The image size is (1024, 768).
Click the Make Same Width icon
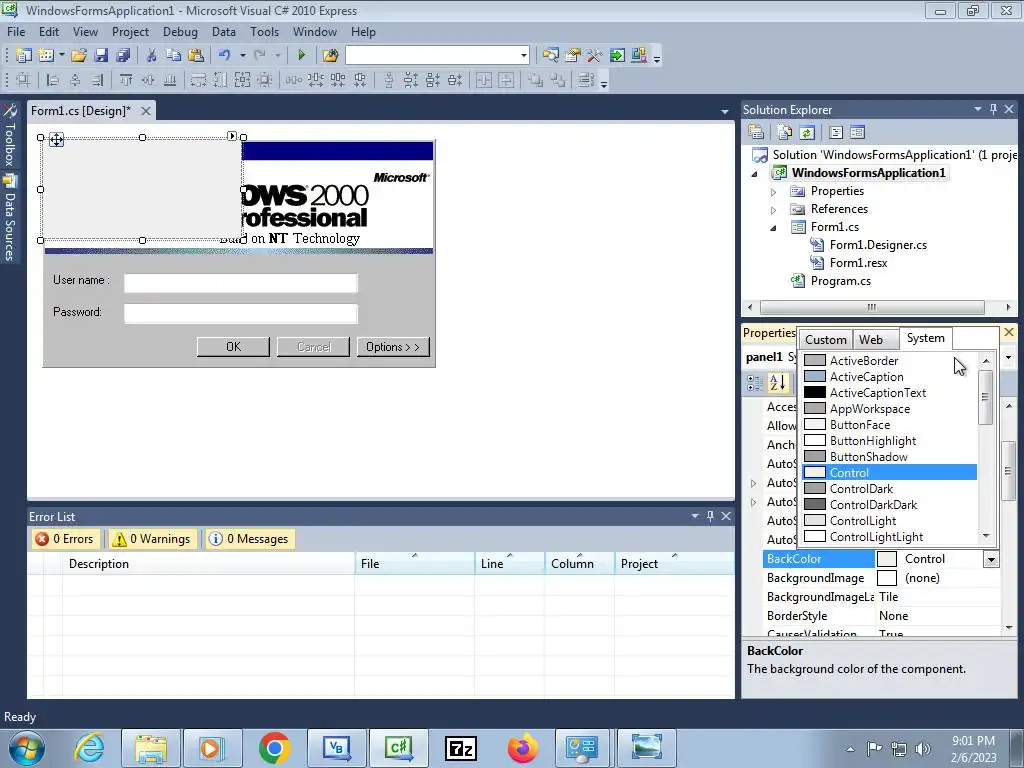[199, 80]
